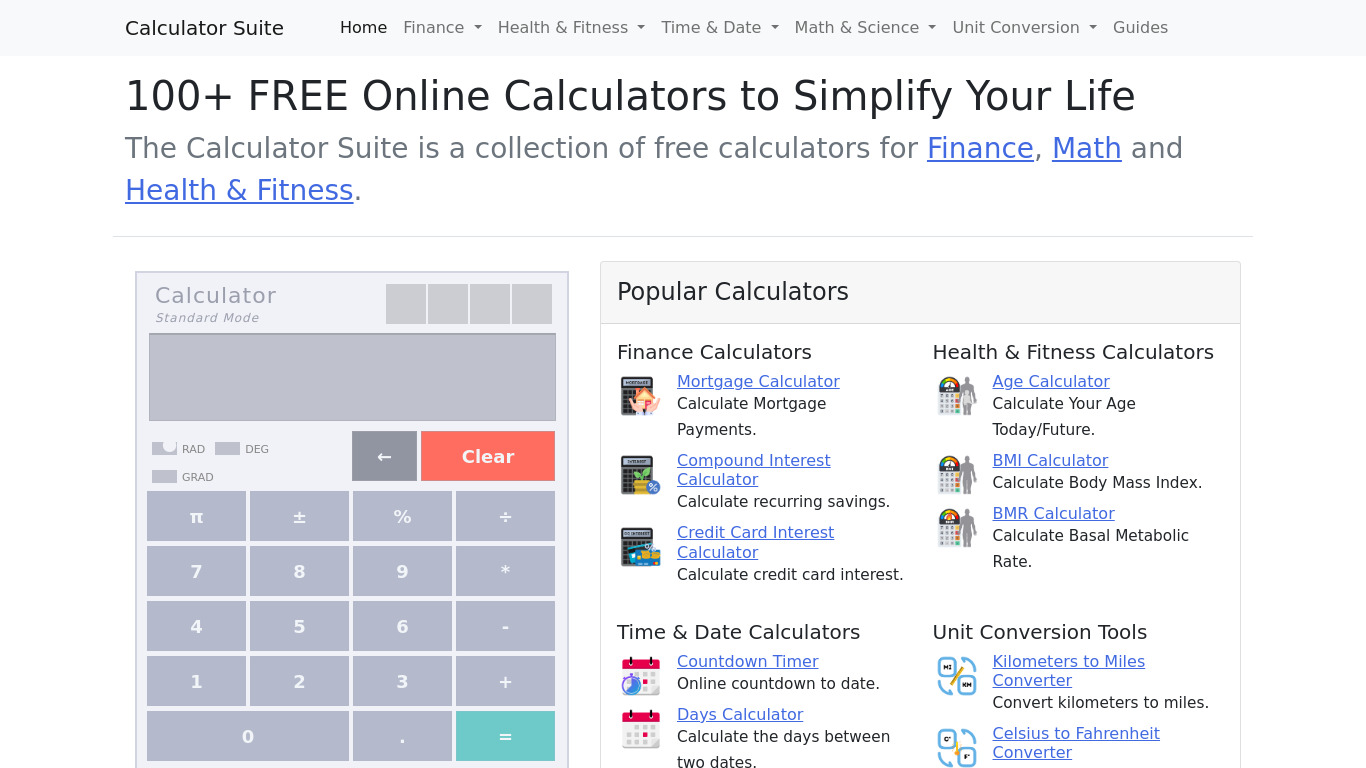Click the Credit Card Interest Calculator icon
The height and width of the screenshot is (768, 1366).
[x=640, y=547]
